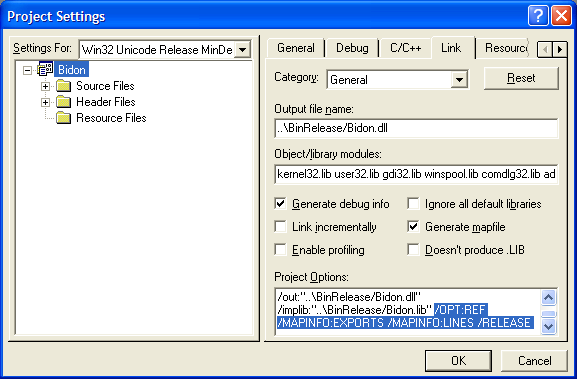Expand the Source Files folder

(45, 86)
